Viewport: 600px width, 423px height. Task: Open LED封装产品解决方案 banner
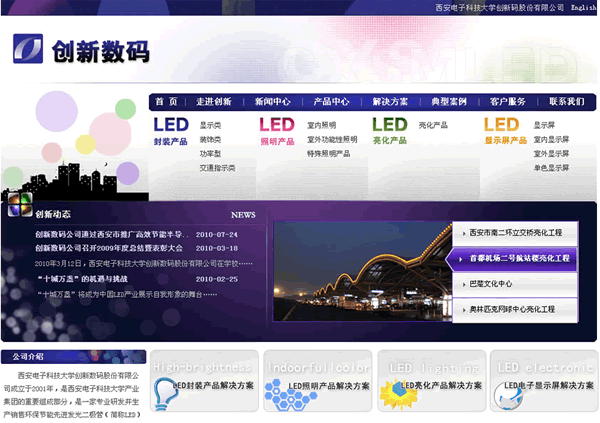click(x=204, y=381)
